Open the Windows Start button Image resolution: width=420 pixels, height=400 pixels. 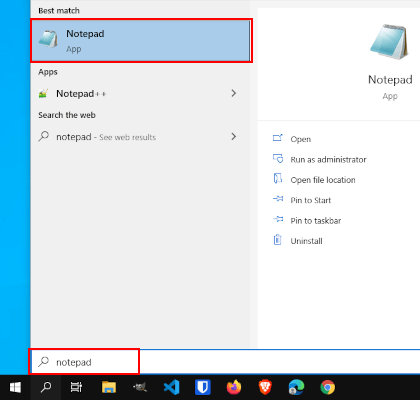[x=15, y=387]
